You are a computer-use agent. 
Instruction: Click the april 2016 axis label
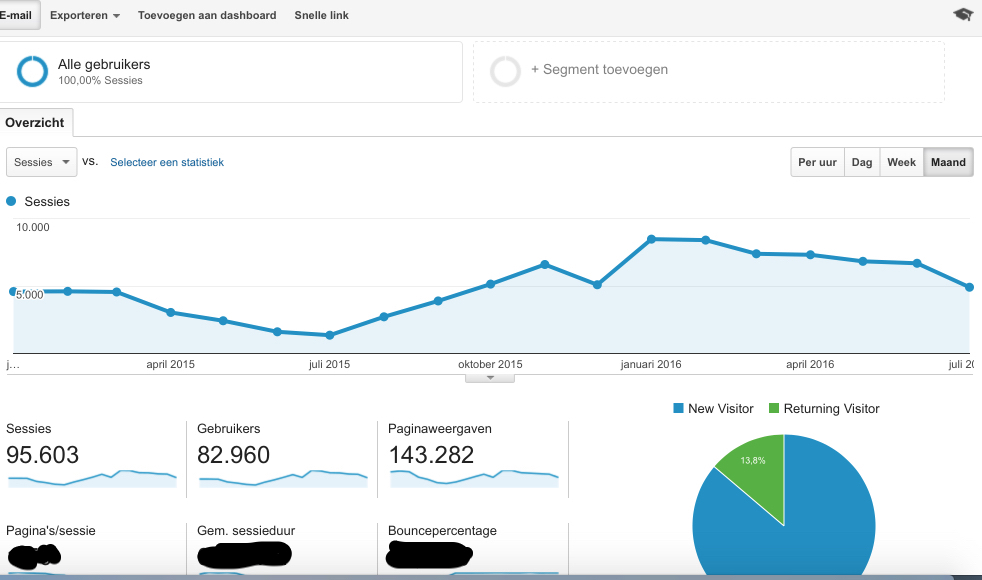(x=810, y=364)
